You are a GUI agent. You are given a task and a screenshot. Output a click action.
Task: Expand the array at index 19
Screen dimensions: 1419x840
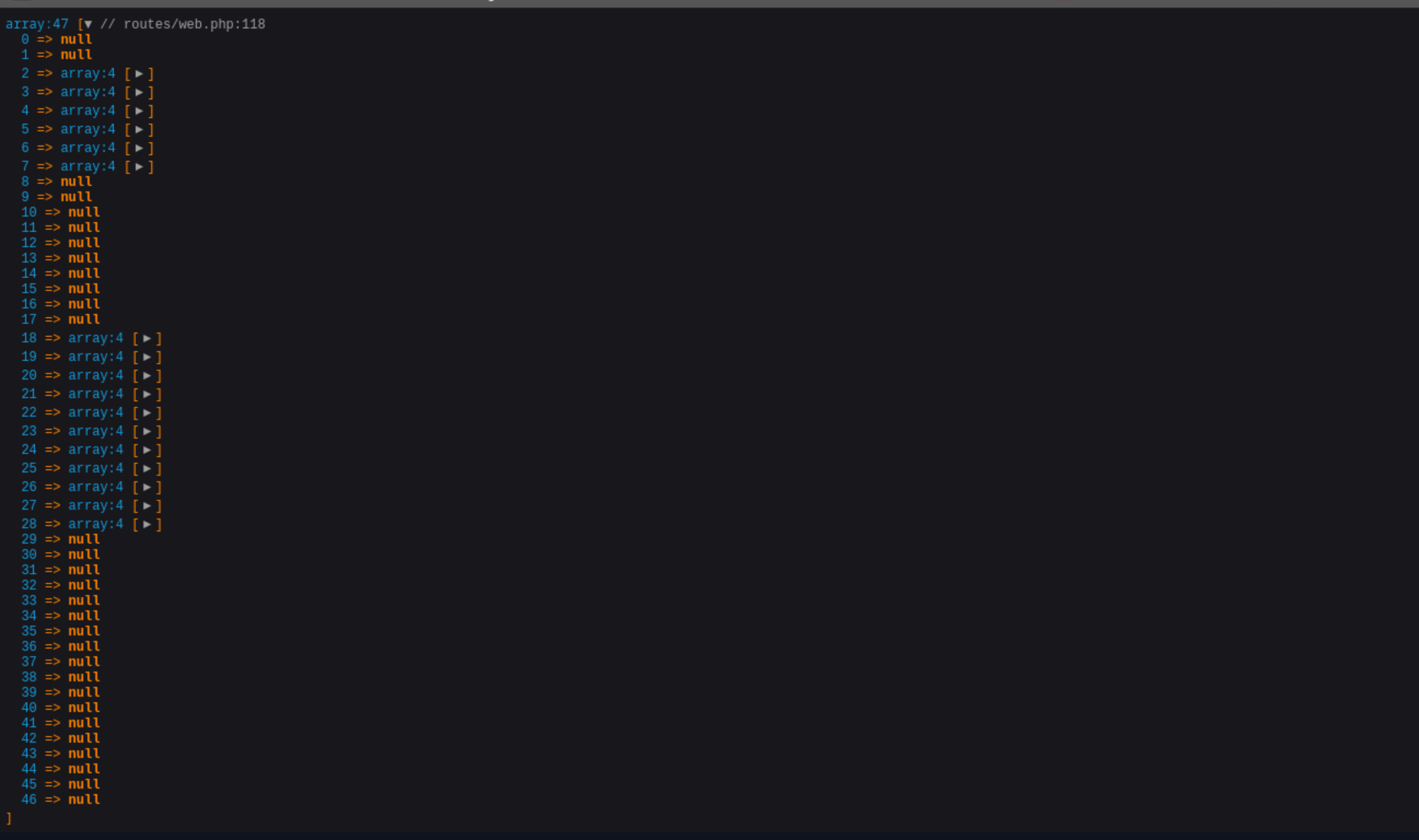coord(147,357)
